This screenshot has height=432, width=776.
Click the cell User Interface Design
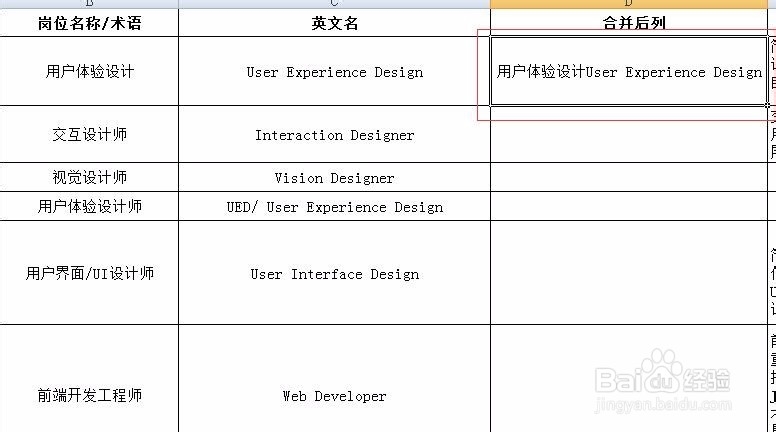click(335, 273)
